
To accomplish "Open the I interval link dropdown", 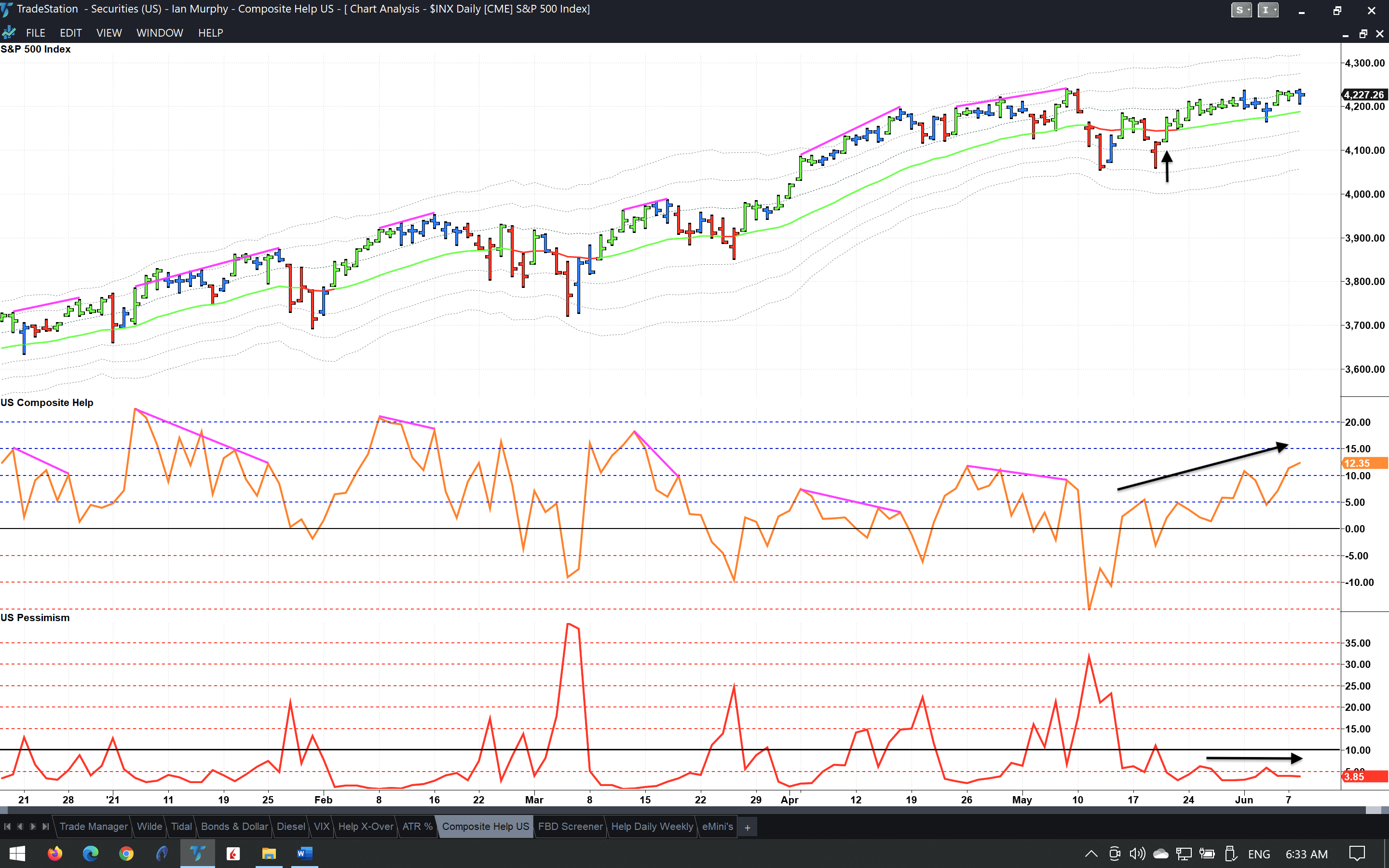I will [1267, 10].
